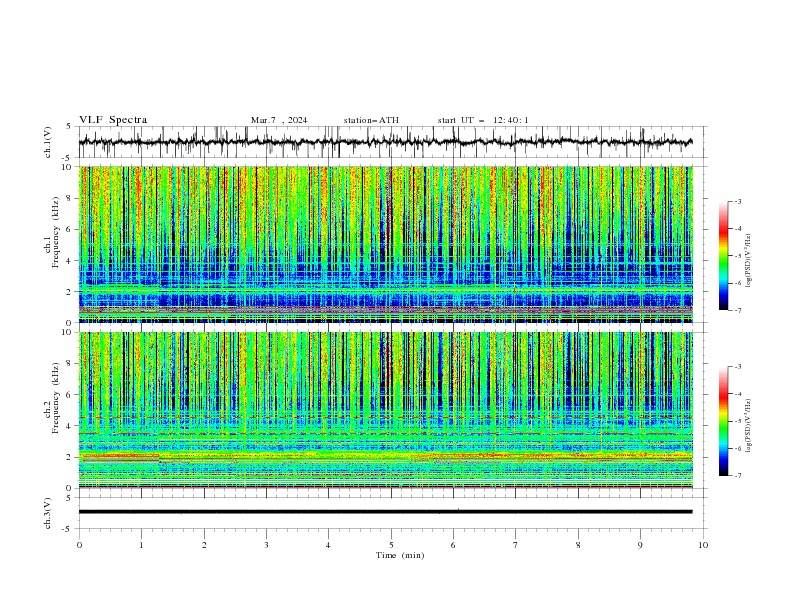This screenshot has width=792, height=612.
Task: Click the "8" time-axis tick label
Action: 578,545
